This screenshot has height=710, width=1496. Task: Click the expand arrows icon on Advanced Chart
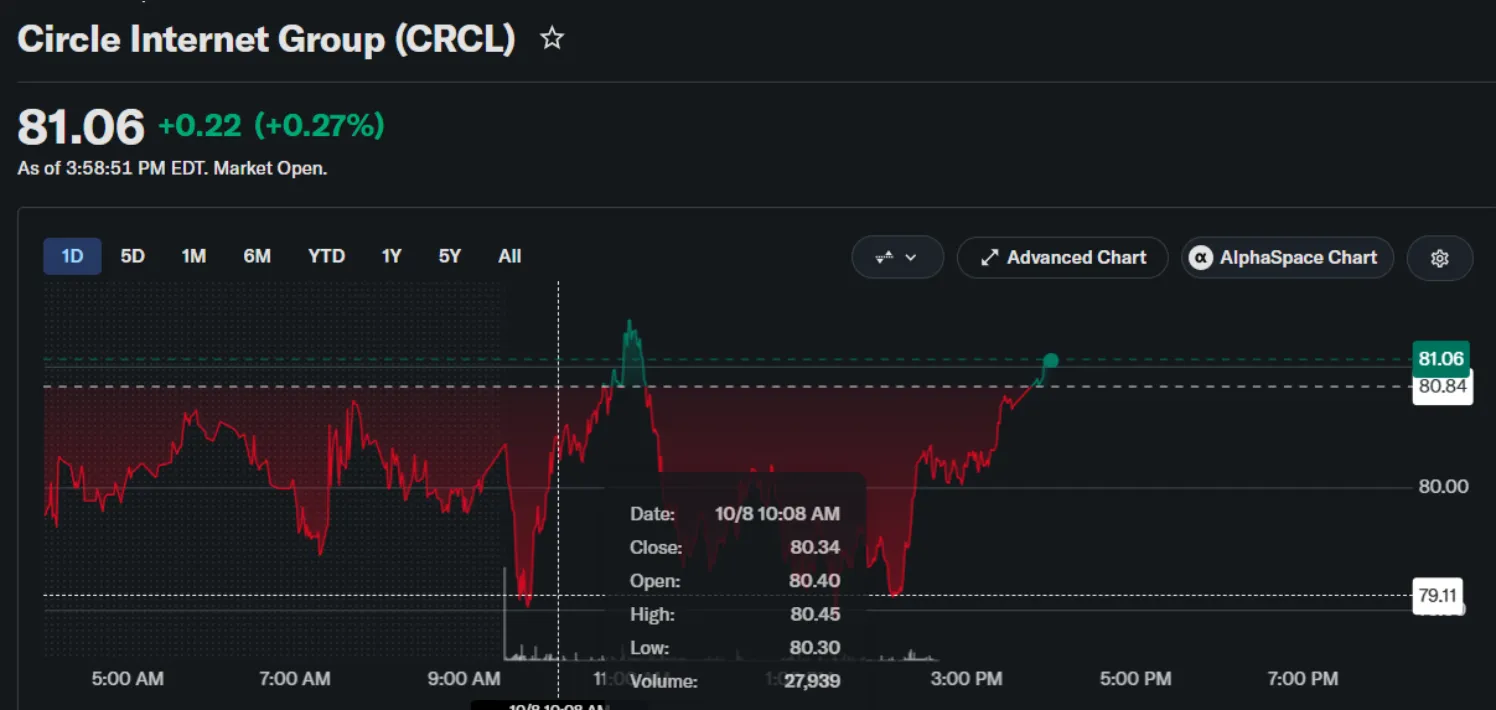[x=989, y=258]
